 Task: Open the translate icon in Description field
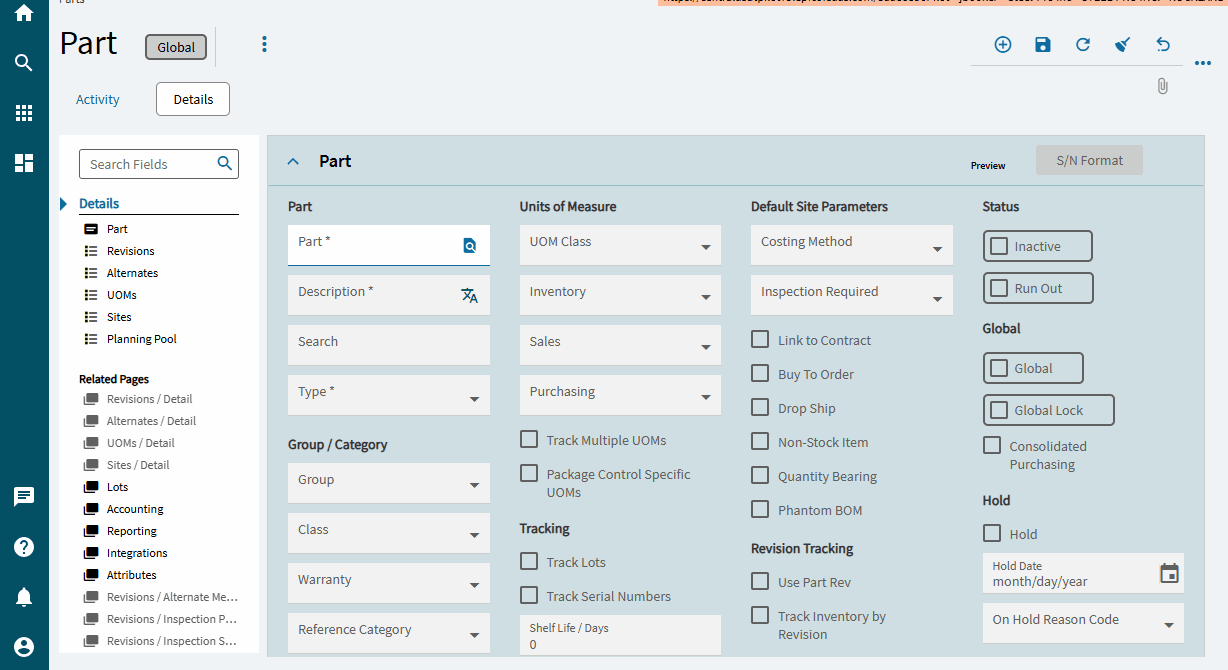click(x=470, y=294)
